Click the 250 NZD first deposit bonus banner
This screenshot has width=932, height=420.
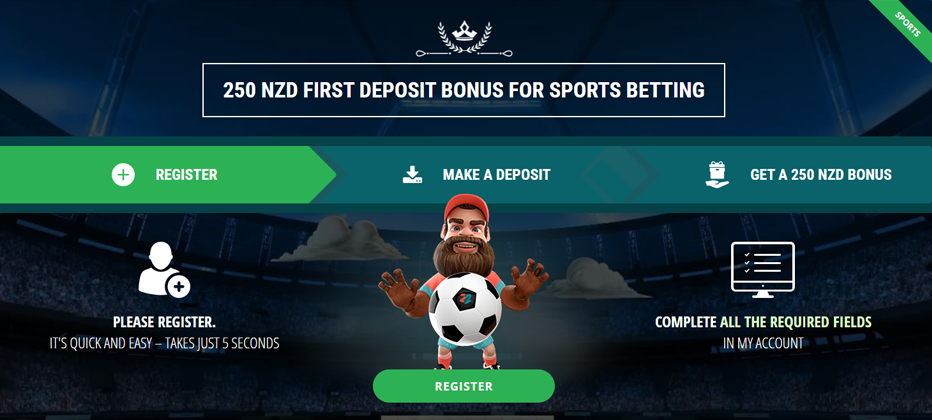(x=464, y=90)
